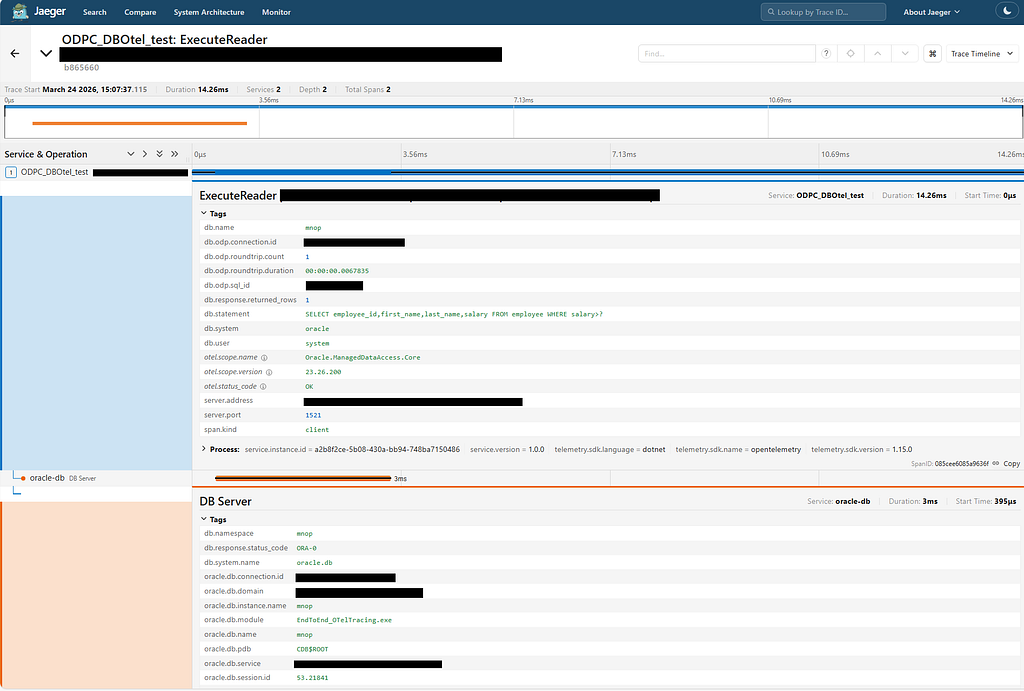1024x691 pixels.
Task: Open the Trace Timeline view dropdown
Action: click(x=982, y=54)
